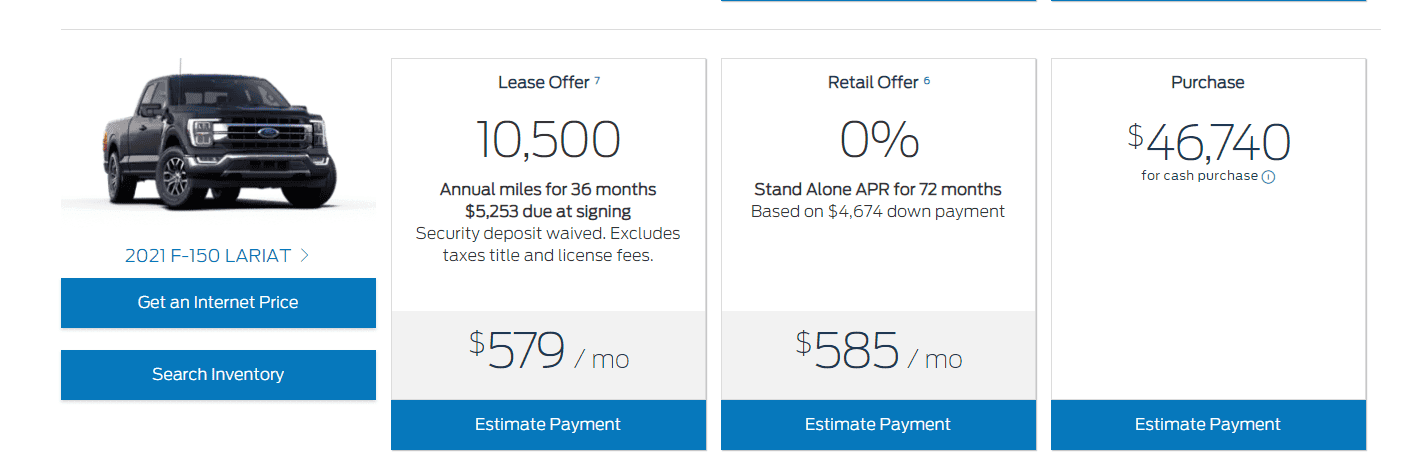Click the 0% APR figure

[878, 140]
